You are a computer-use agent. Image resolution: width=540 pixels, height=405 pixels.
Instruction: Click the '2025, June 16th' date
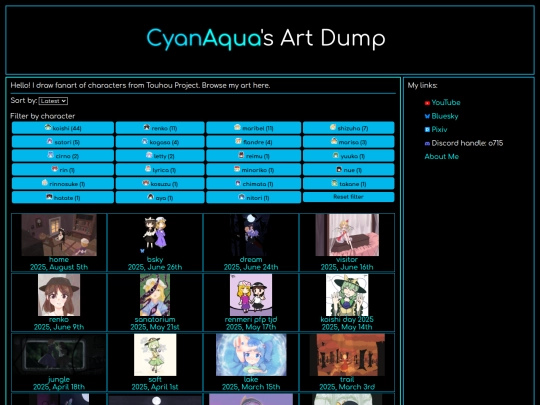click(x=347, y=267)
